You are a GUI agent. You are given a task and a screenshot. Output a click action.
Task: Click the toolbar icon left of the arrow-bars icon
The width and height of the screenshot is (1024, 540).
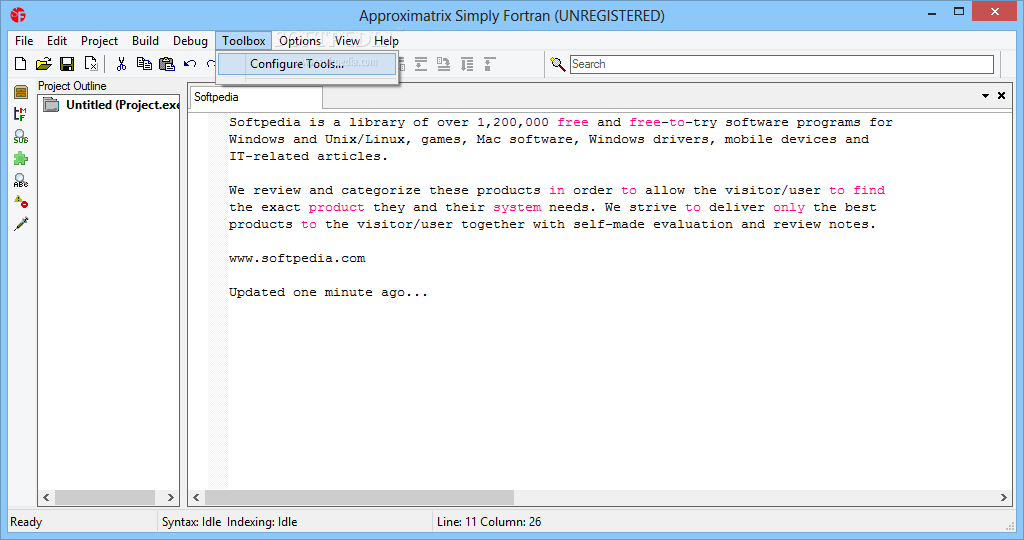443,64
